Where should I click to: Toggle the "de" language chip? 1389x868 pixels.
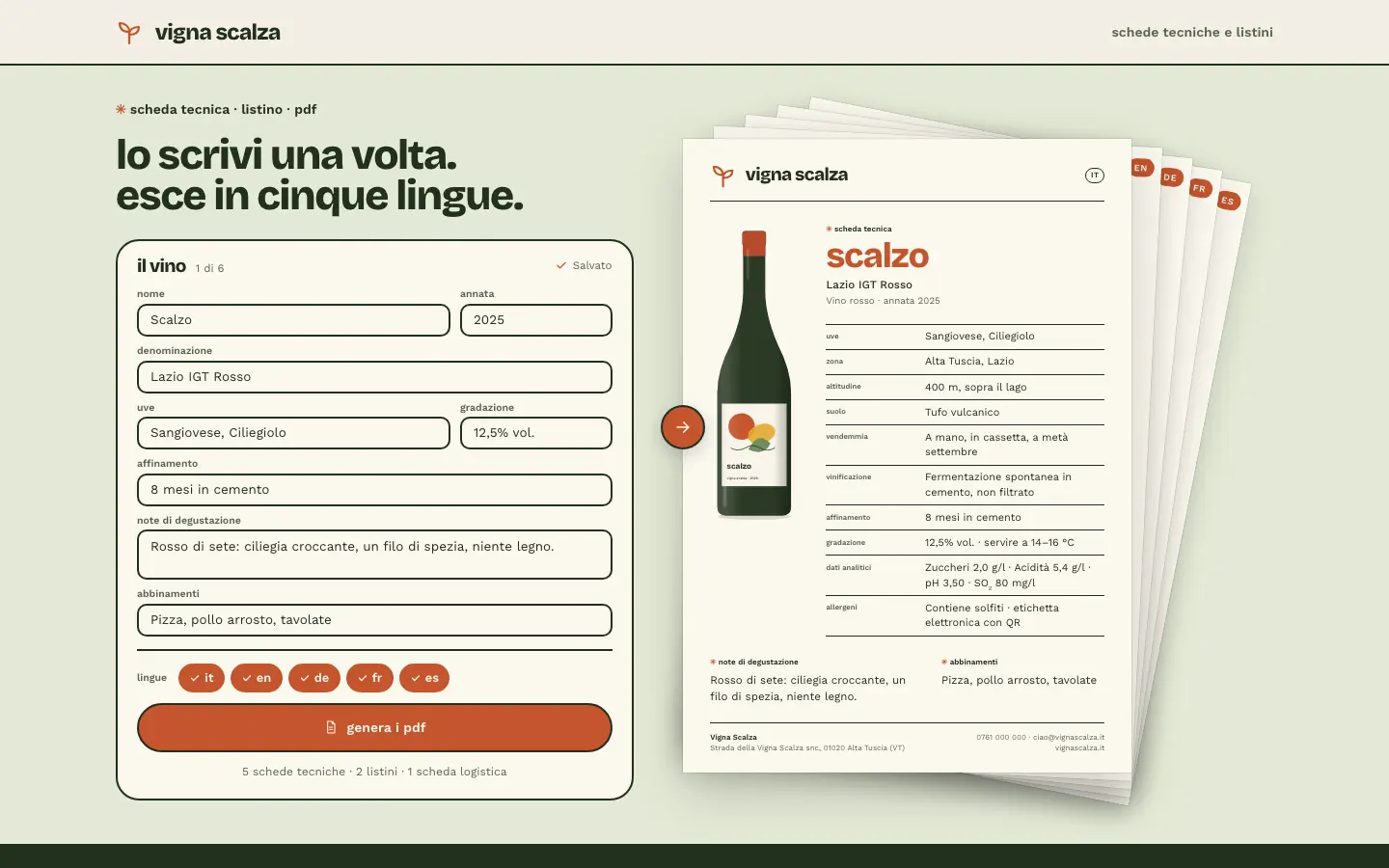click(x=314, y=678)
